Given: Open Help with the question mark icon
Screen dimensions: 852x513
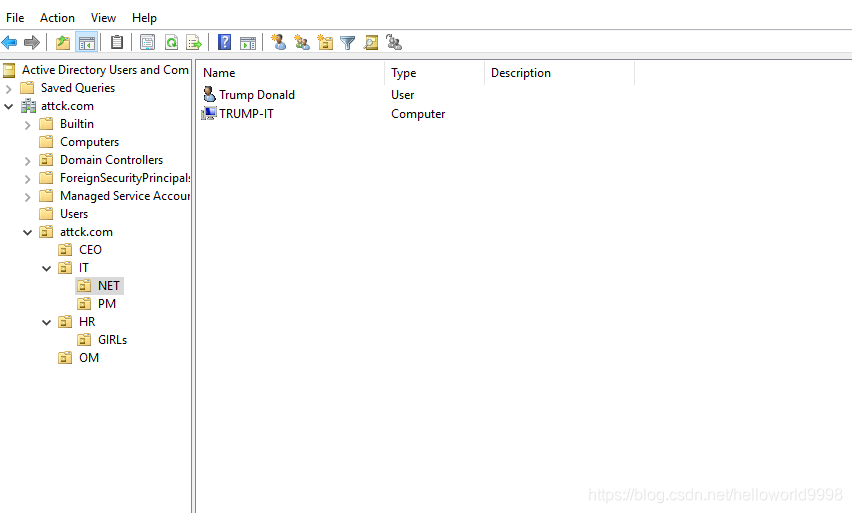Looking at the screenshot, I should click(x=224, y=42).
